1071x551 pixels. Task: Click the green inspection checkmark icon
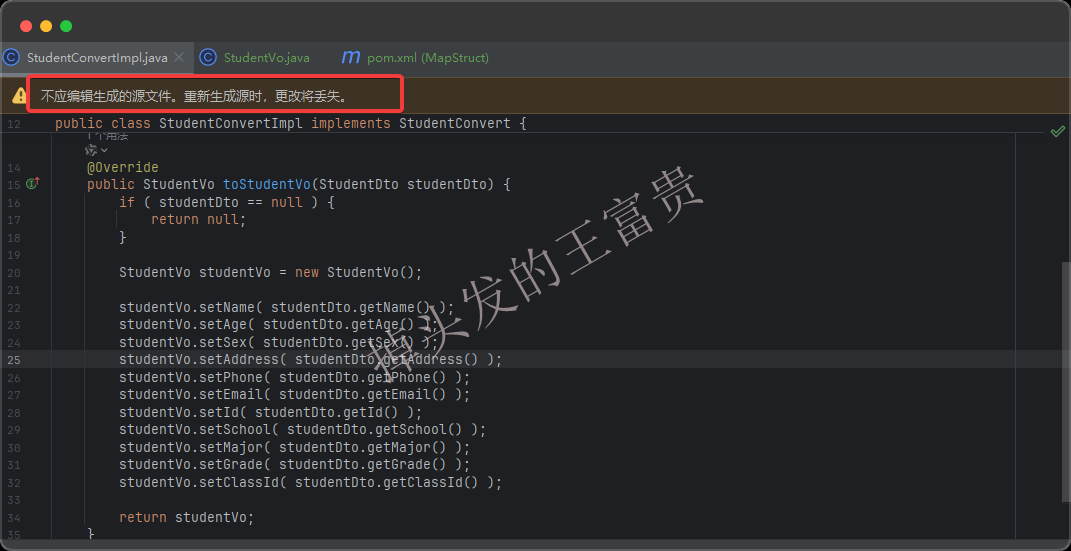(1057, 131)
